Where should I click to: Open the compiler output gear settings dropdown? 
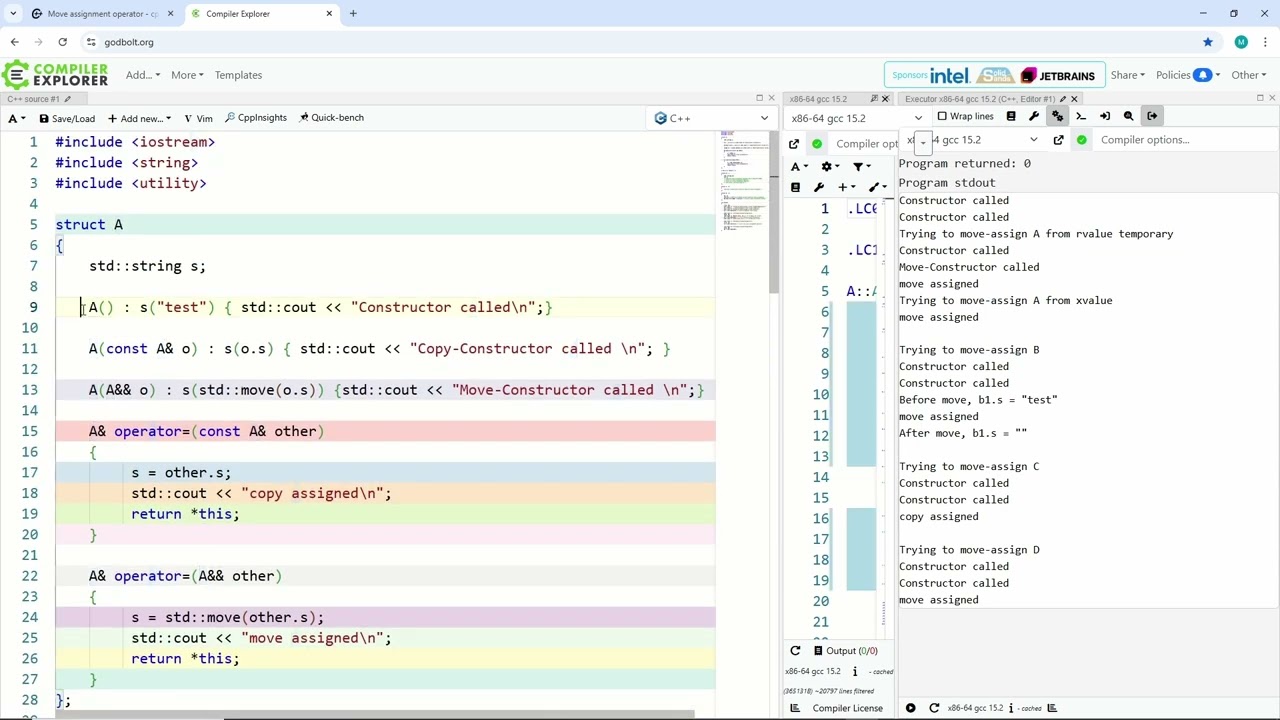click(830, 166)
